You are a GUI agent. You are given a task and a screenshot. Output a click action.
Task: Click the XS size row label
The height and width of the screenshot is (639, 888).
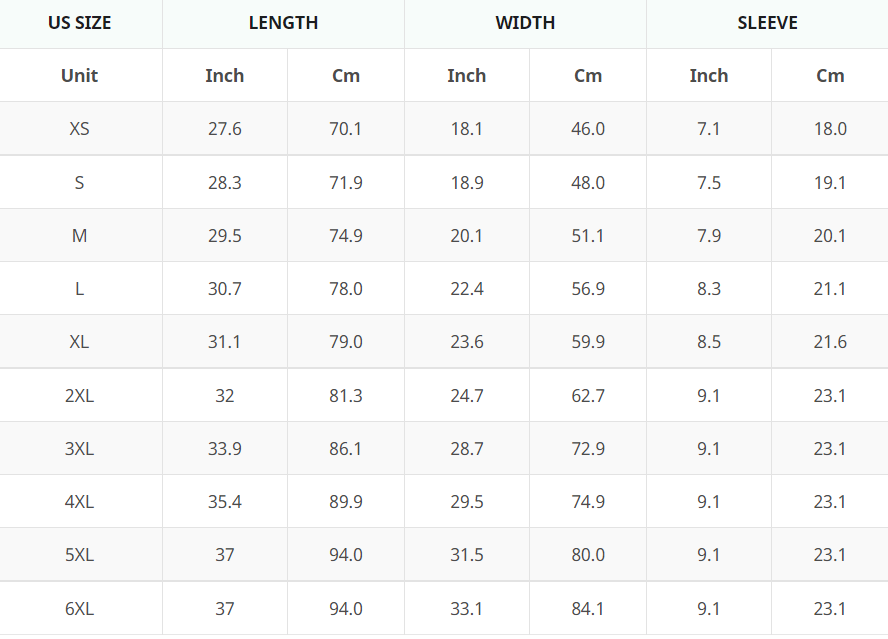pyautogui.click(x=79, y=129)
